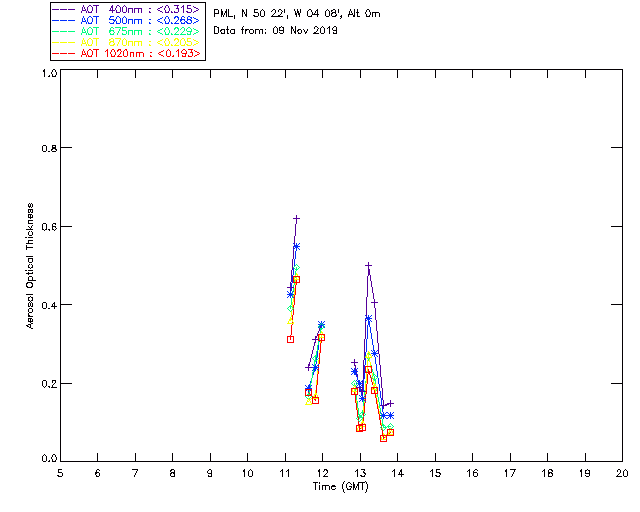Click the x-axis tick label 11
The image size is (640, 512).
pyautogui.click(x=285, y=474)
